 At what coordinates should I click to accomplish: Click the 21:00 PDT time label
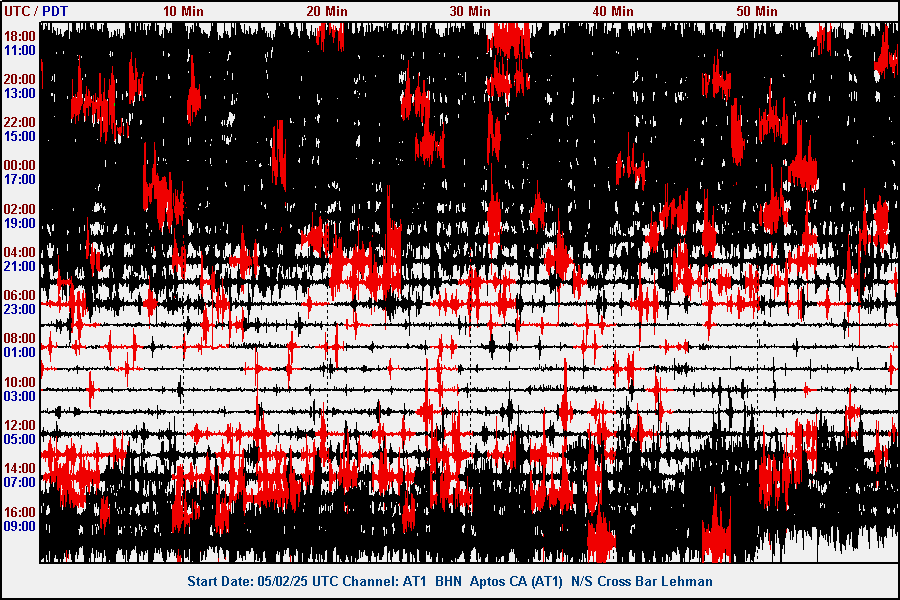20,266
